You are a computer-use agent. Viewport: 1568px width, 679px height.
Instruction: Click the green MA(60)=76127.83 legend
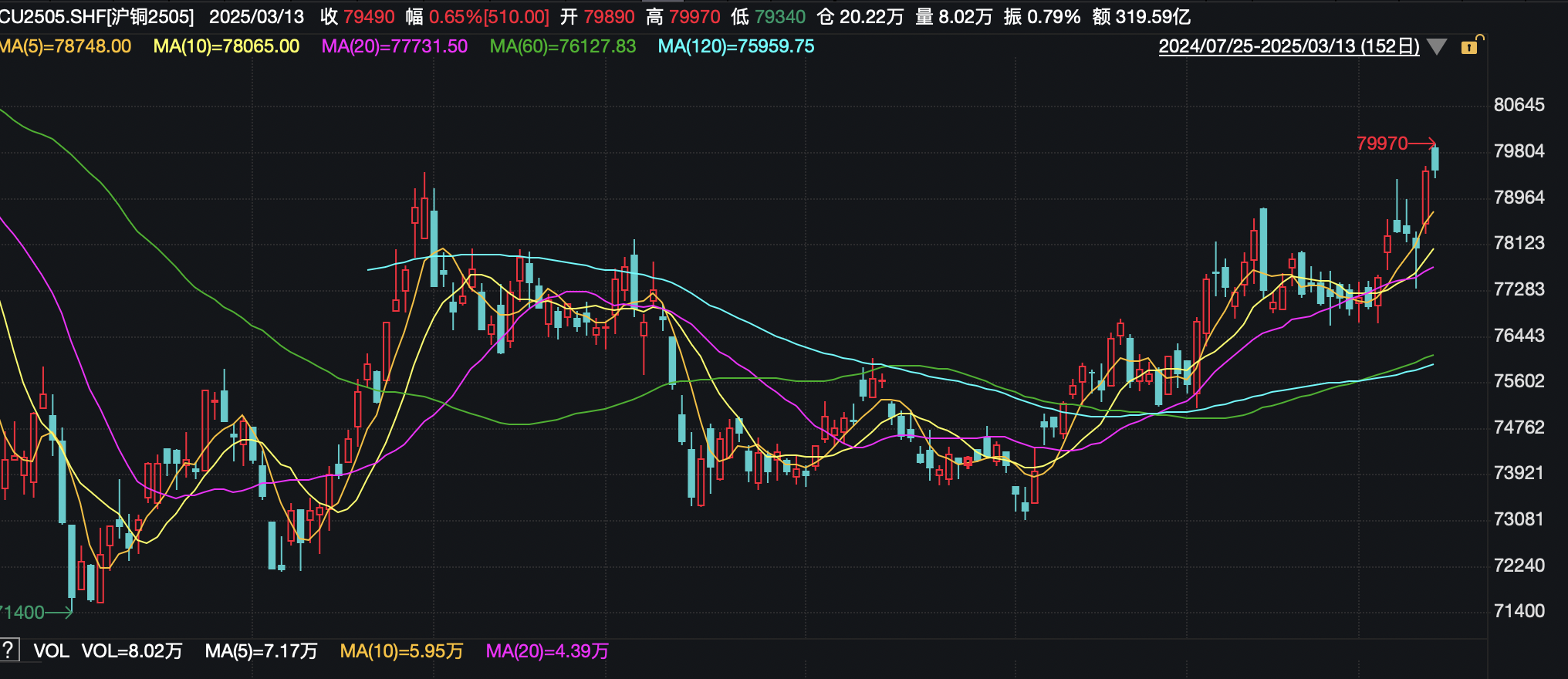click(563, 46)
